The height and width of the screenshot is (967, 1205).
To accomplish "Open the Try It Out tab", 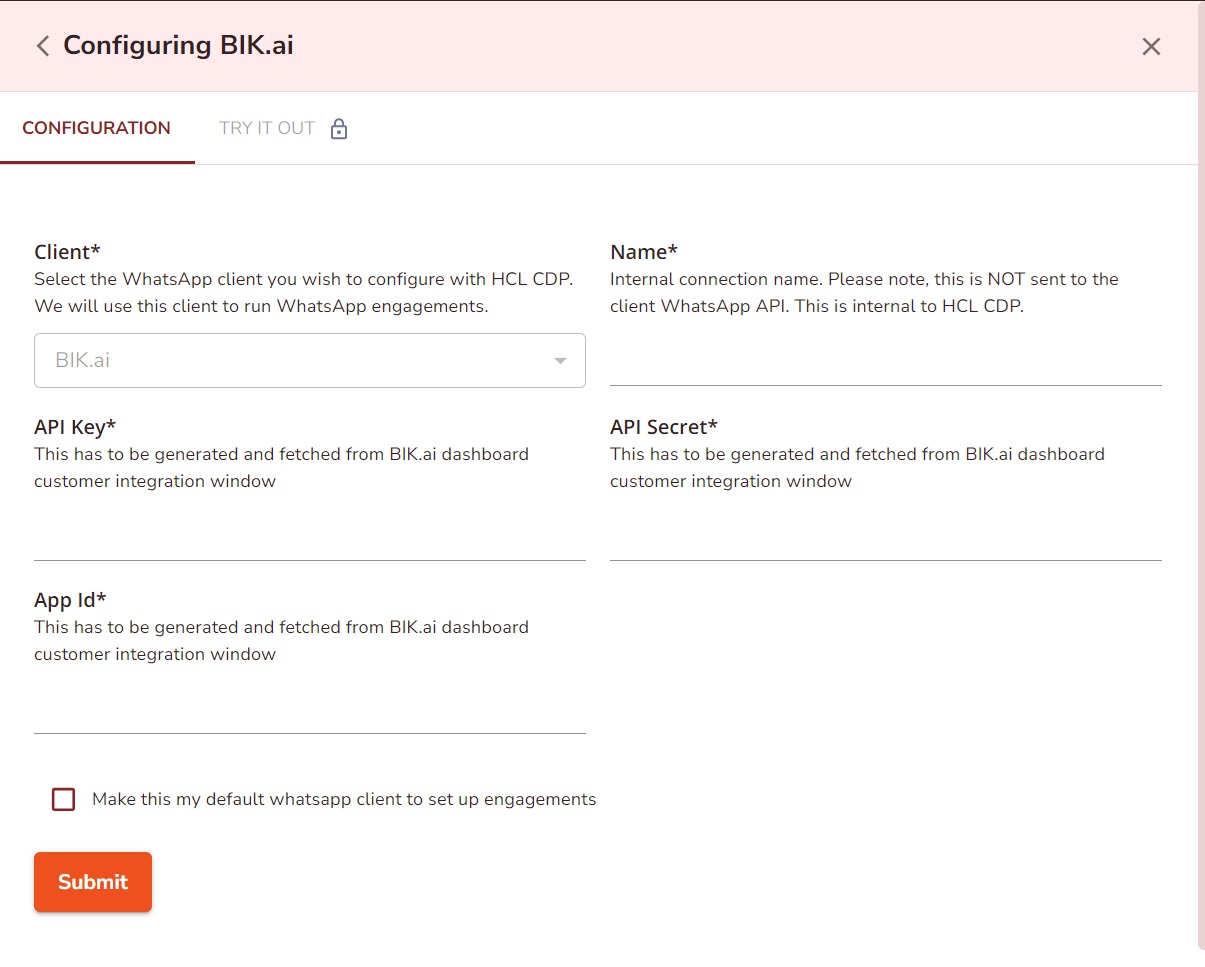I will point(267,128).
